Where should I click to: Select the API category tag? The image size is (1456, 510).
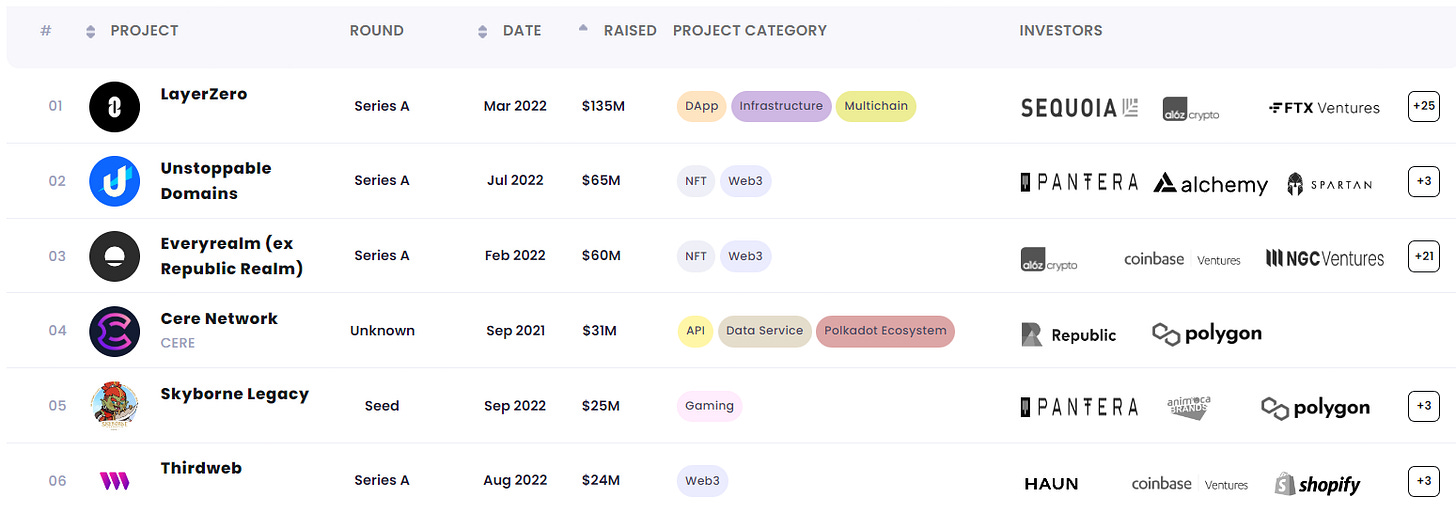pos(695,331)
